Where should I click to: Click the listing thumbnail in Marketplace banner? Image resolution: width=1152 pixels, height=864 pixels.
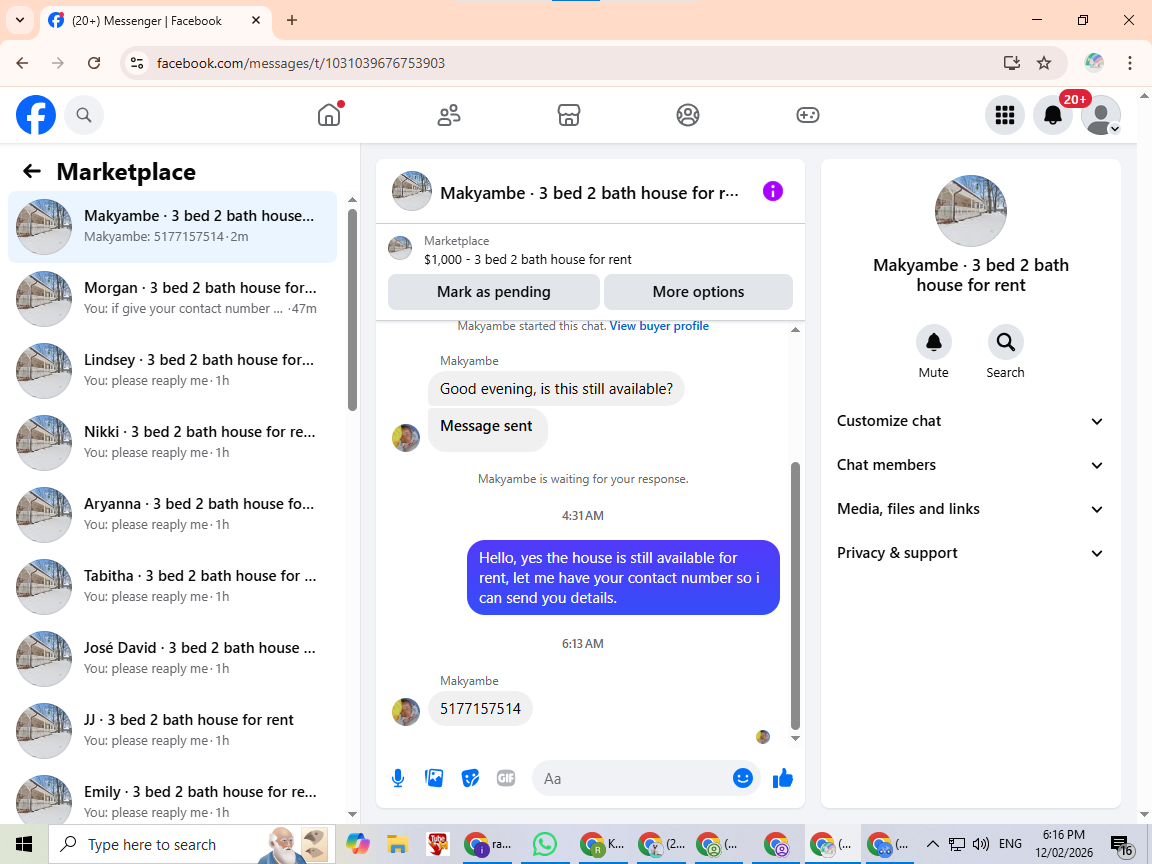[x=400, y=248]
